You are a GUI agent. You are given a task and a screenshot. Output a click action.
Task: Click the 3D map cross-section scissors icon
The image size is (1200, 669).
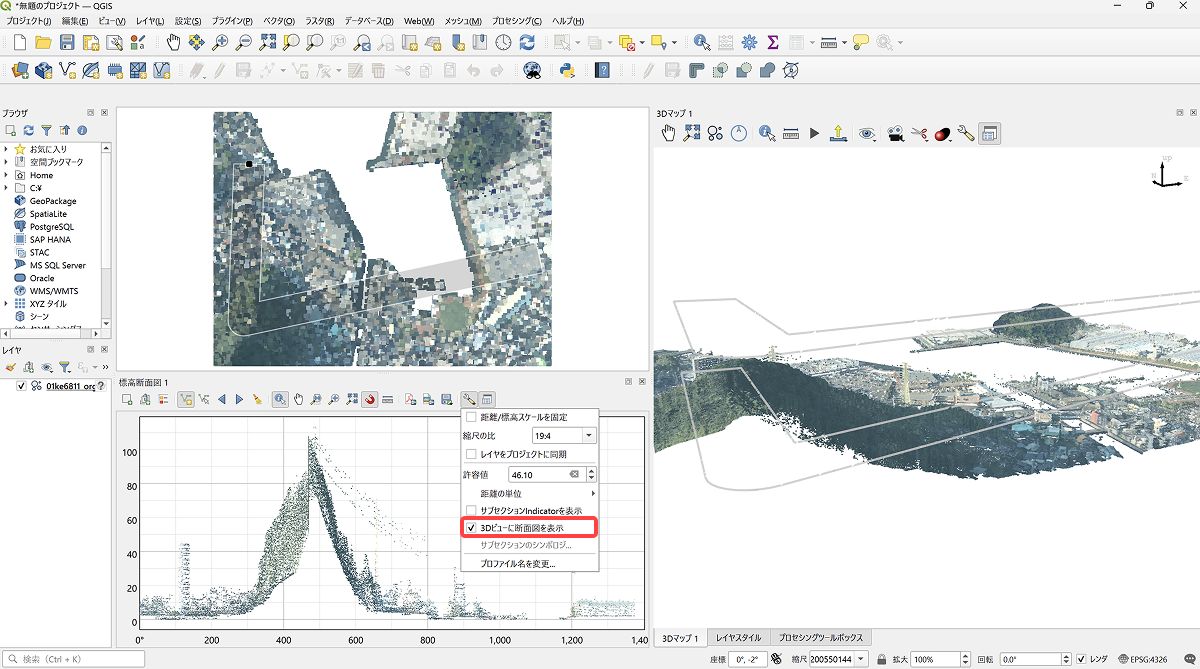[919, 132]
